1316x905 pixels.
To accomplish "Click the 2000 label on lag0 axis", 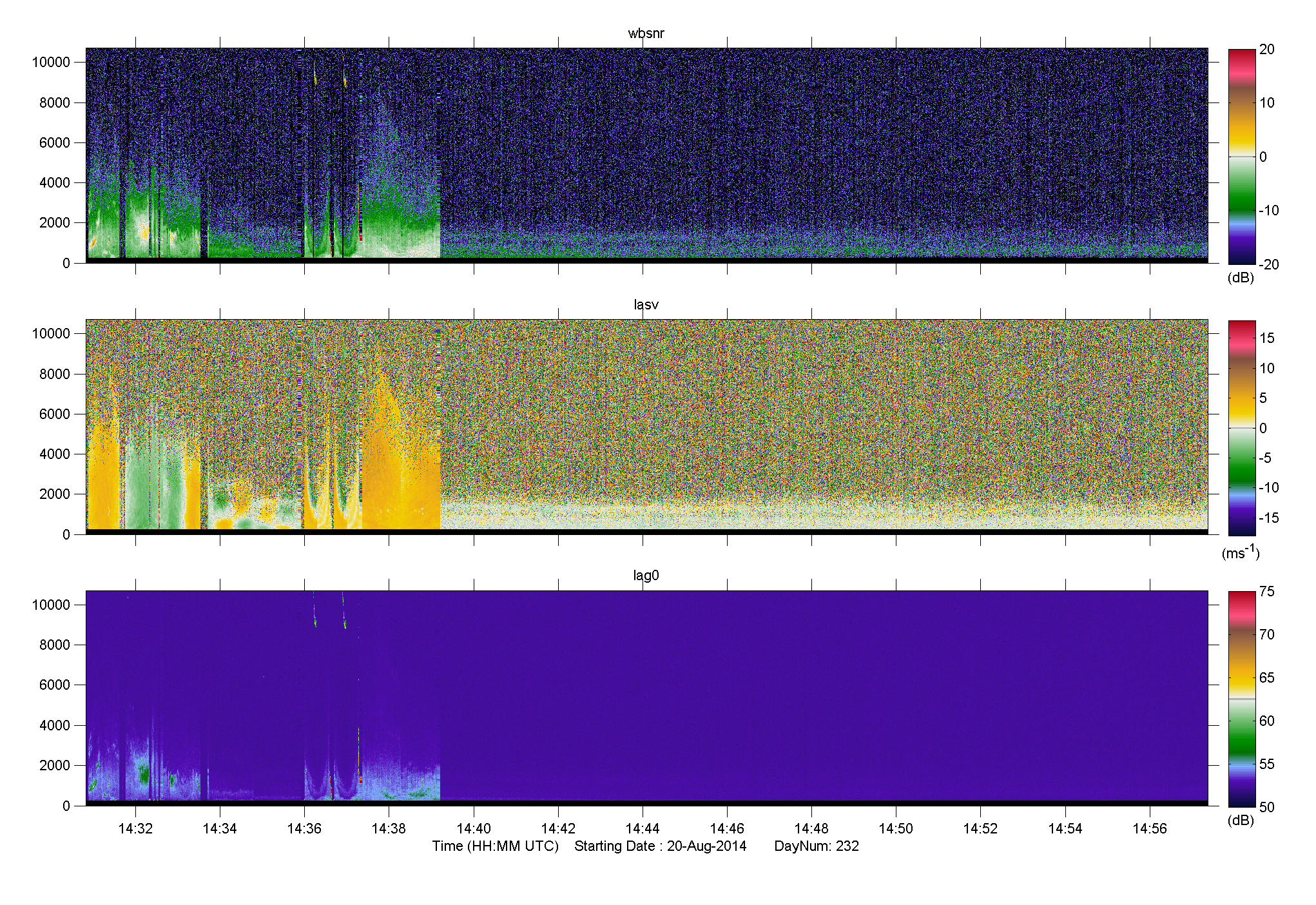I will (x=55, y=766).
